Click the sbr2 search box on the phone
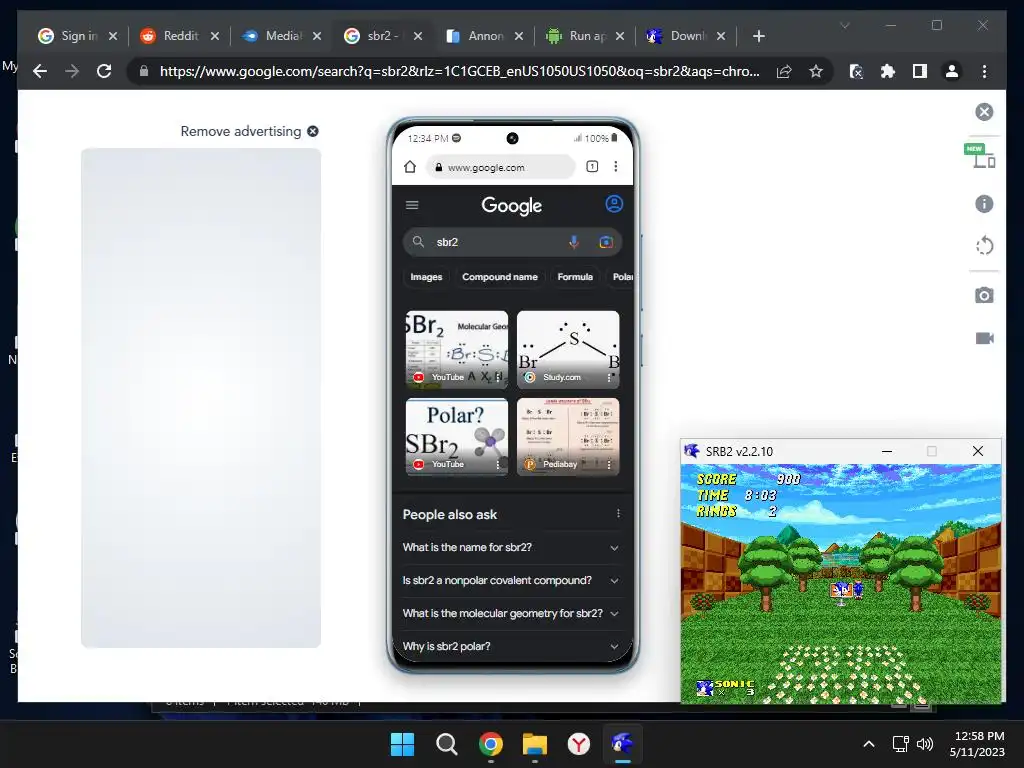This screenshot has height=768, width=1024. click(512, 242)
